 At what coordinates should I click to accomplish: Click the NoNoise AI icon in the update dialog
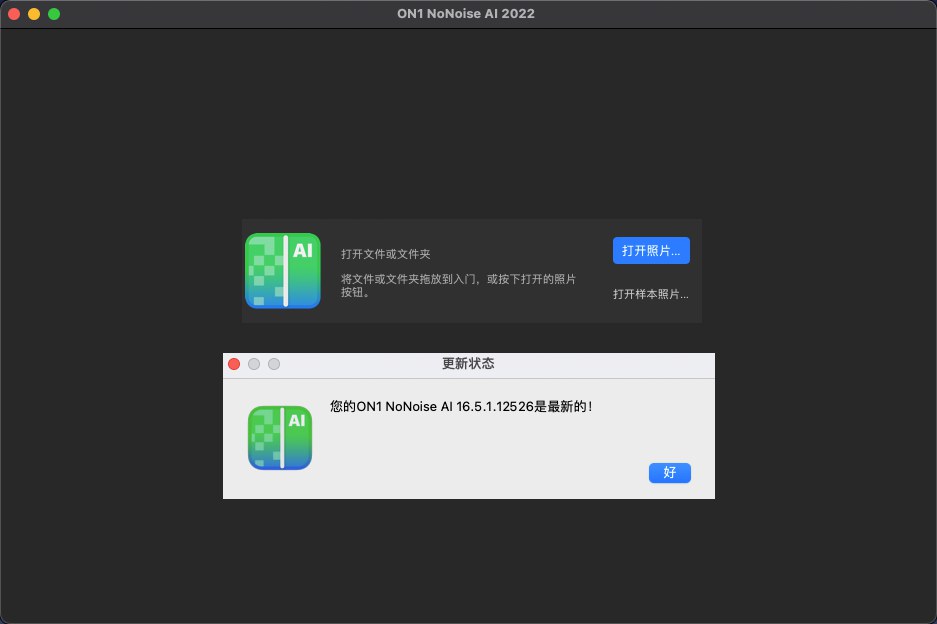(280, 438)
